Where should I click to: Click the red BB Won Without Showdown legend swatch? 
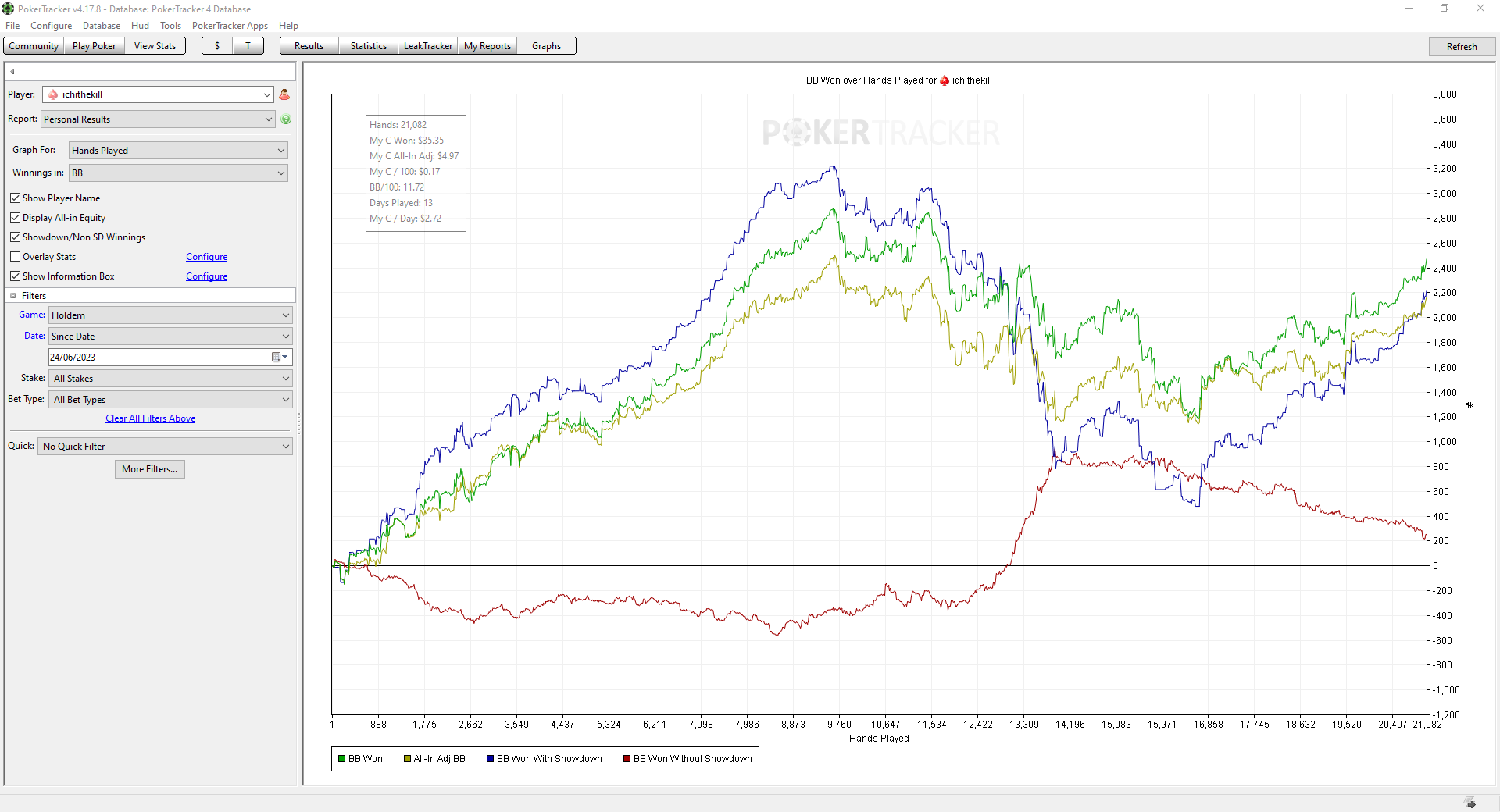(x=627, y=759)
